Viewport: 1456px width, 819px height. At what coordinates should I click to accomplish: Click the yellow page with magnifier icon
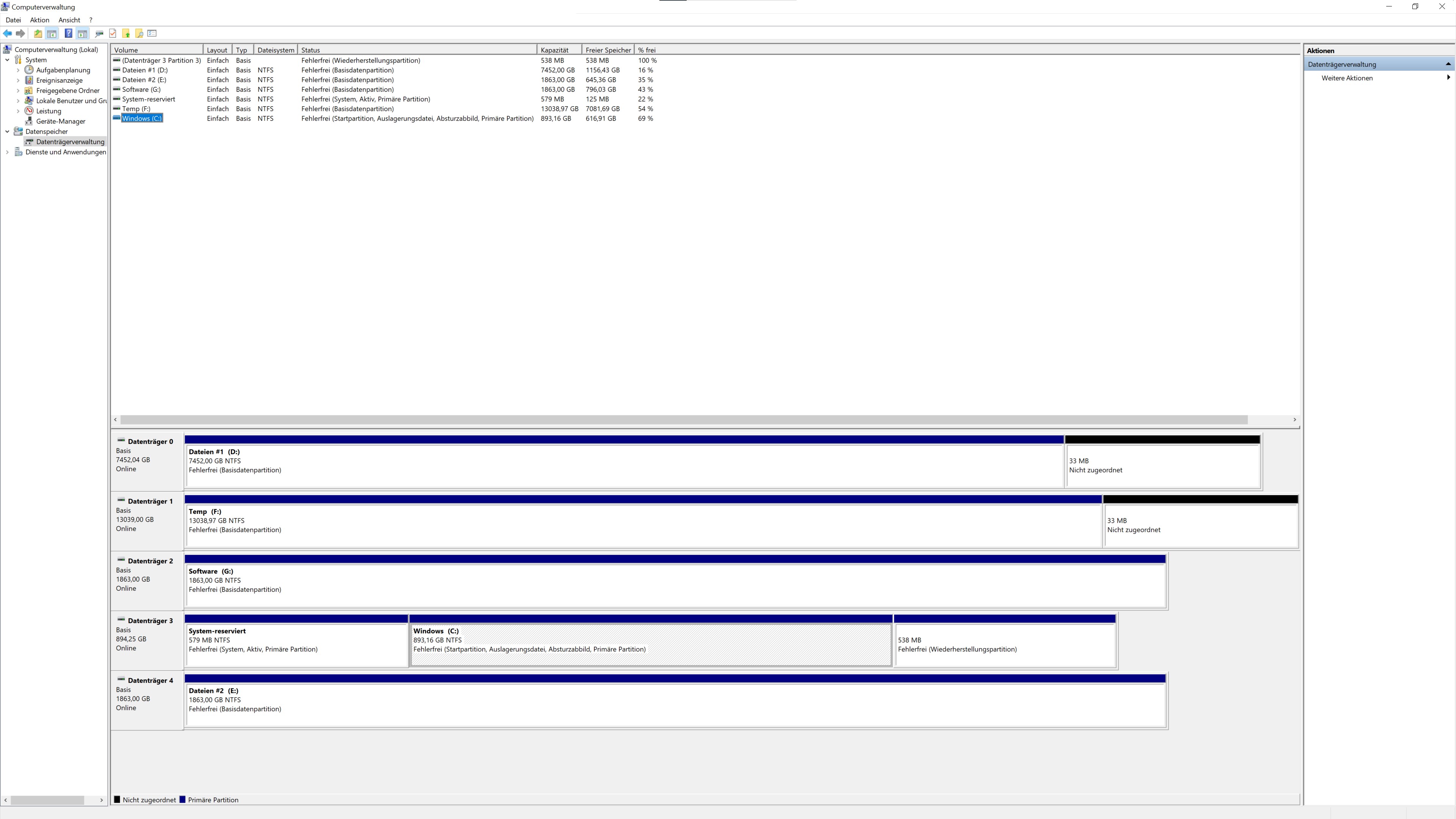[x=139, y=33]
